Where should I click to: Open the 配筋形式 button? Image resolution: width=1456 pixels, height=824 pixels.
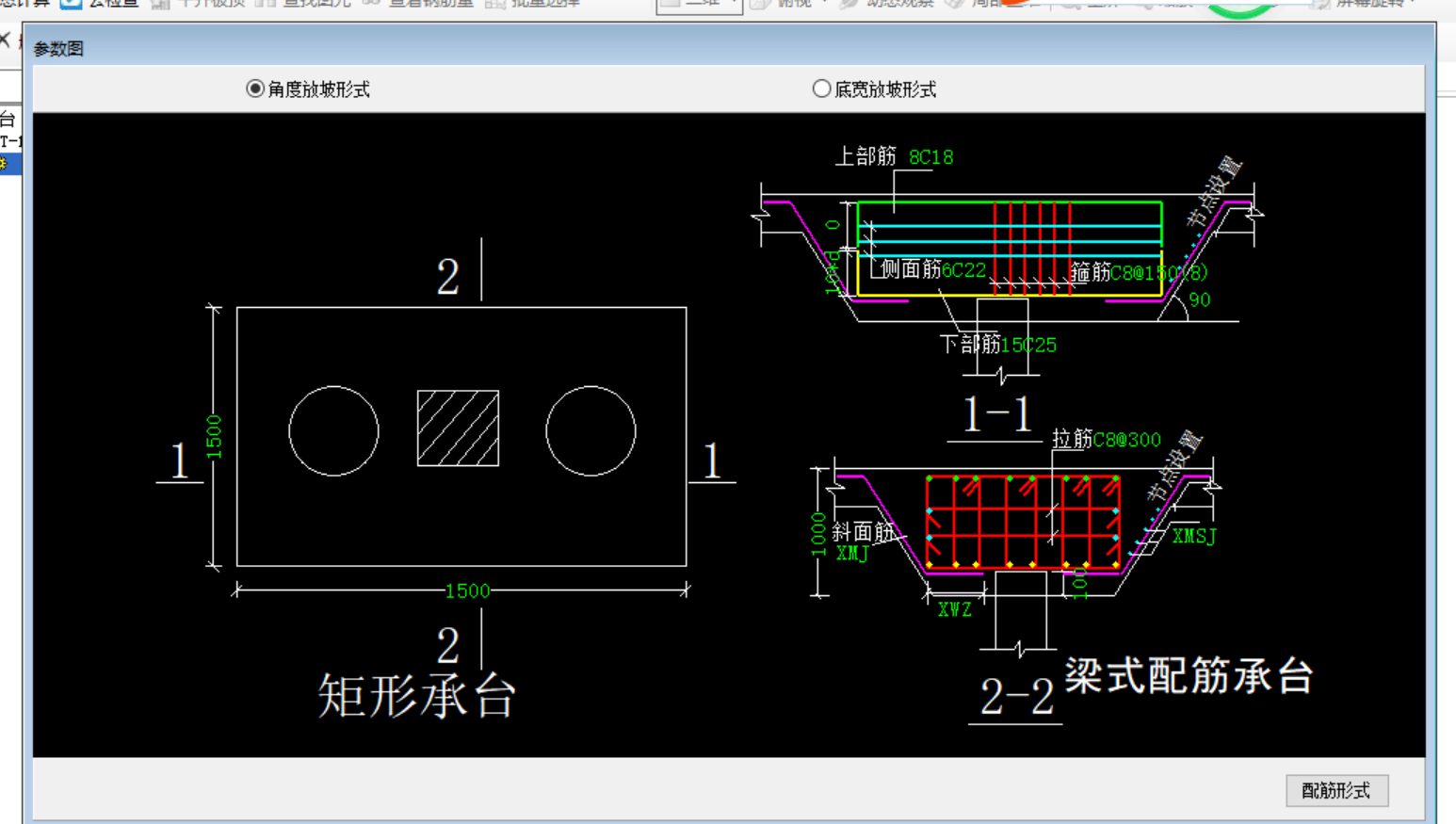[x=1336, y=790]
